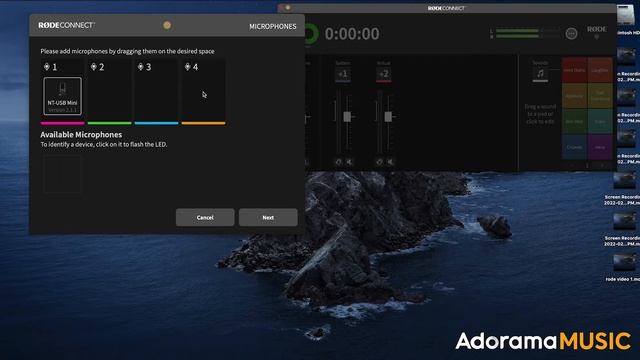Screen dimensions: 640x360
Task: Trigger the purple sound pad
Action: (600, 147)
